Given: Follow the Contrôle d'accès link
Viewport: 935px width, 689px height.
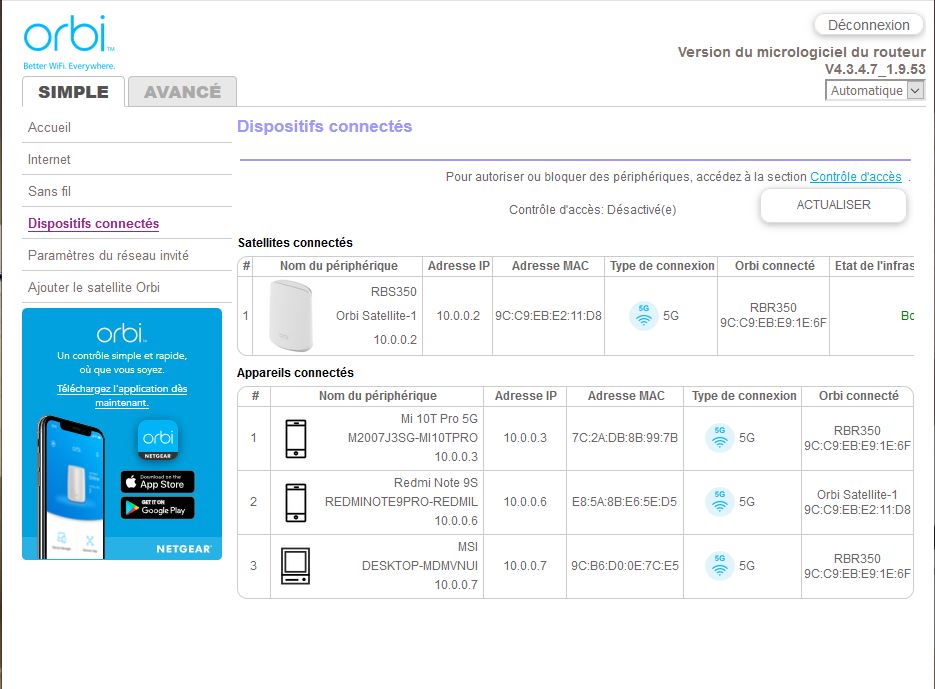Looking at the screenshot, I should 855,177.
